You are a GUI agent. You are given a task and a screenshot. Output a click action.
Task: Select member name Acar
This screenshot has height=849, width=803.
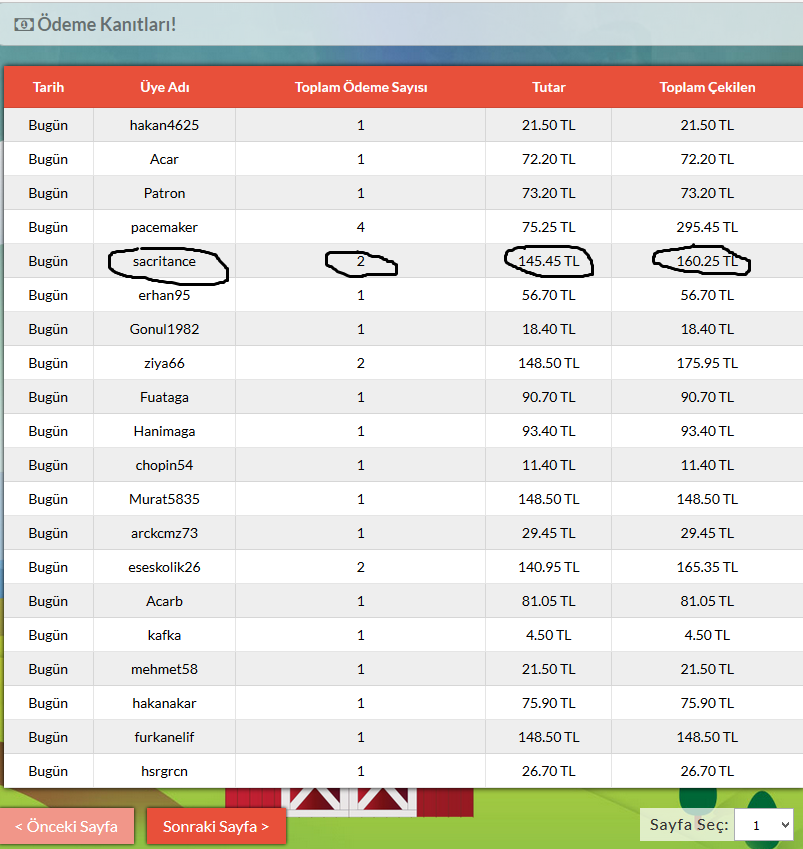[164, 159]
